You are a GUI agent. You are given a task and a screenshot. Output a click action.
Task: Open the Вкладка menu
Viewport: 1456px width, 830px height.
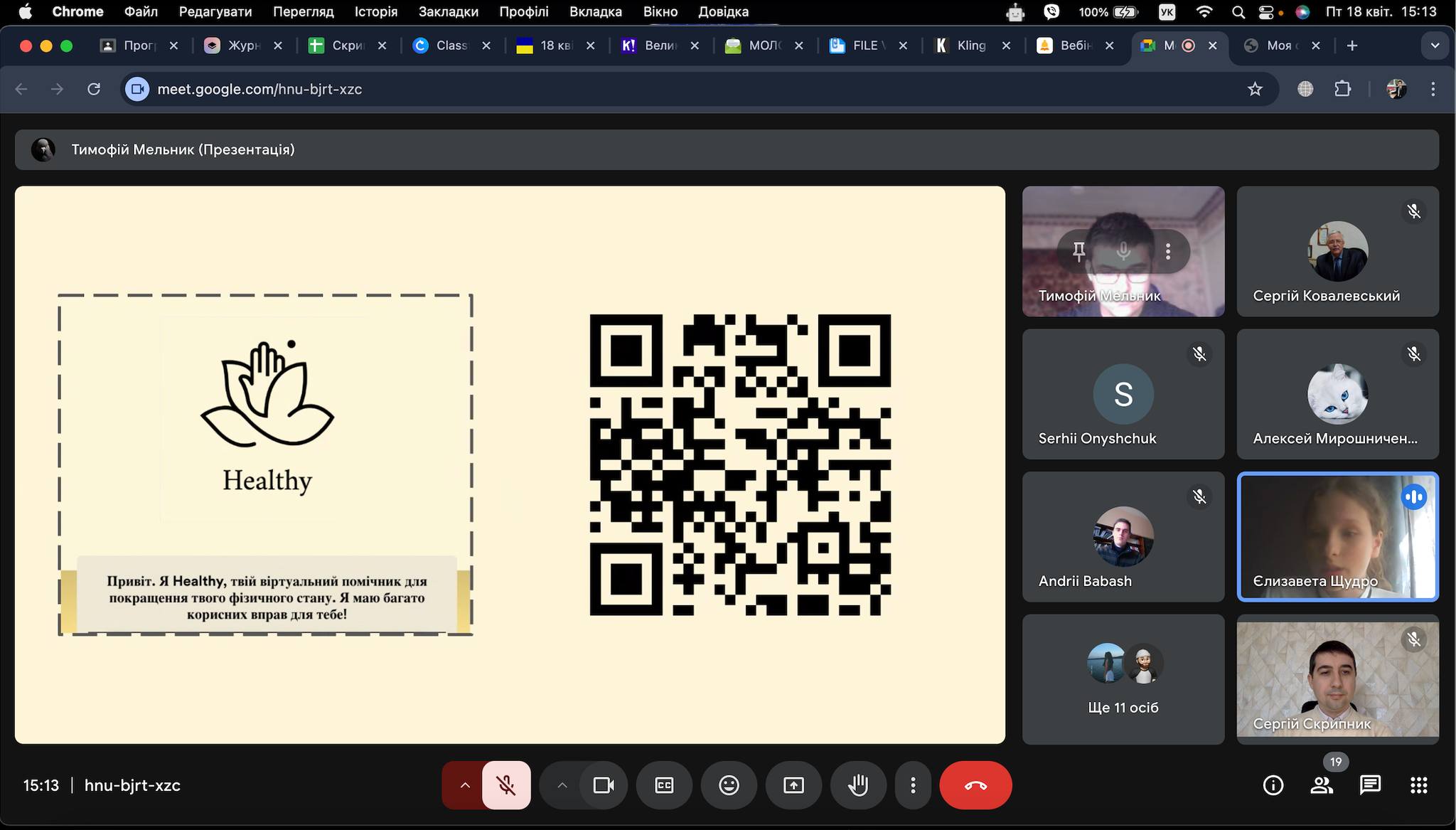click(x=595, y=11)
